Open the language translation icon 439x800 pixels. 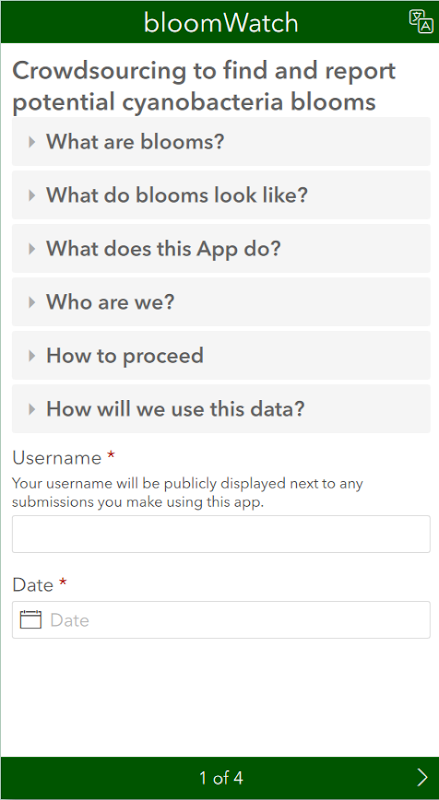click(x=421, y=21)
